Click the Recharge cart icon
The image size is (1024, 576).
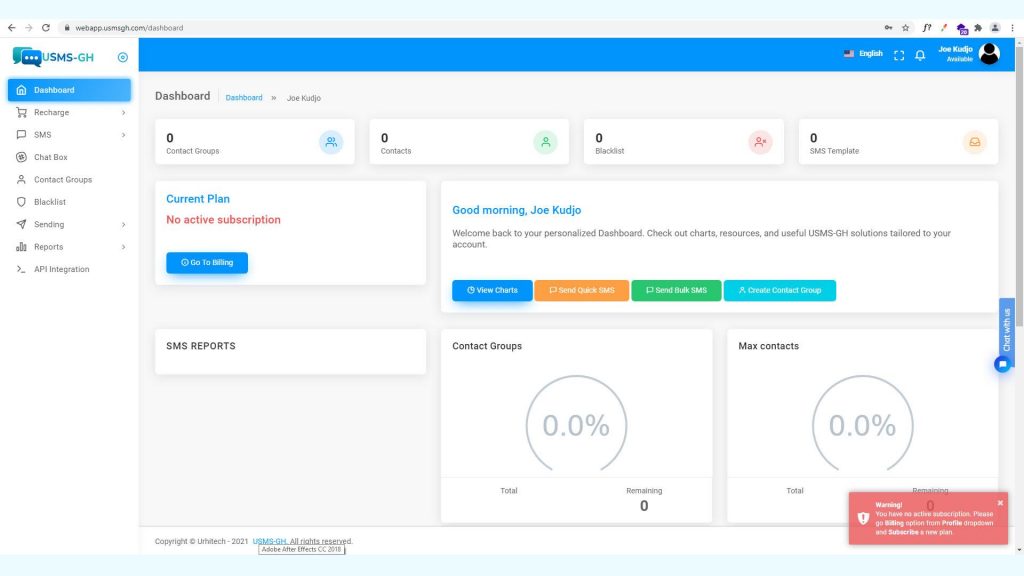tap(22, 112)
